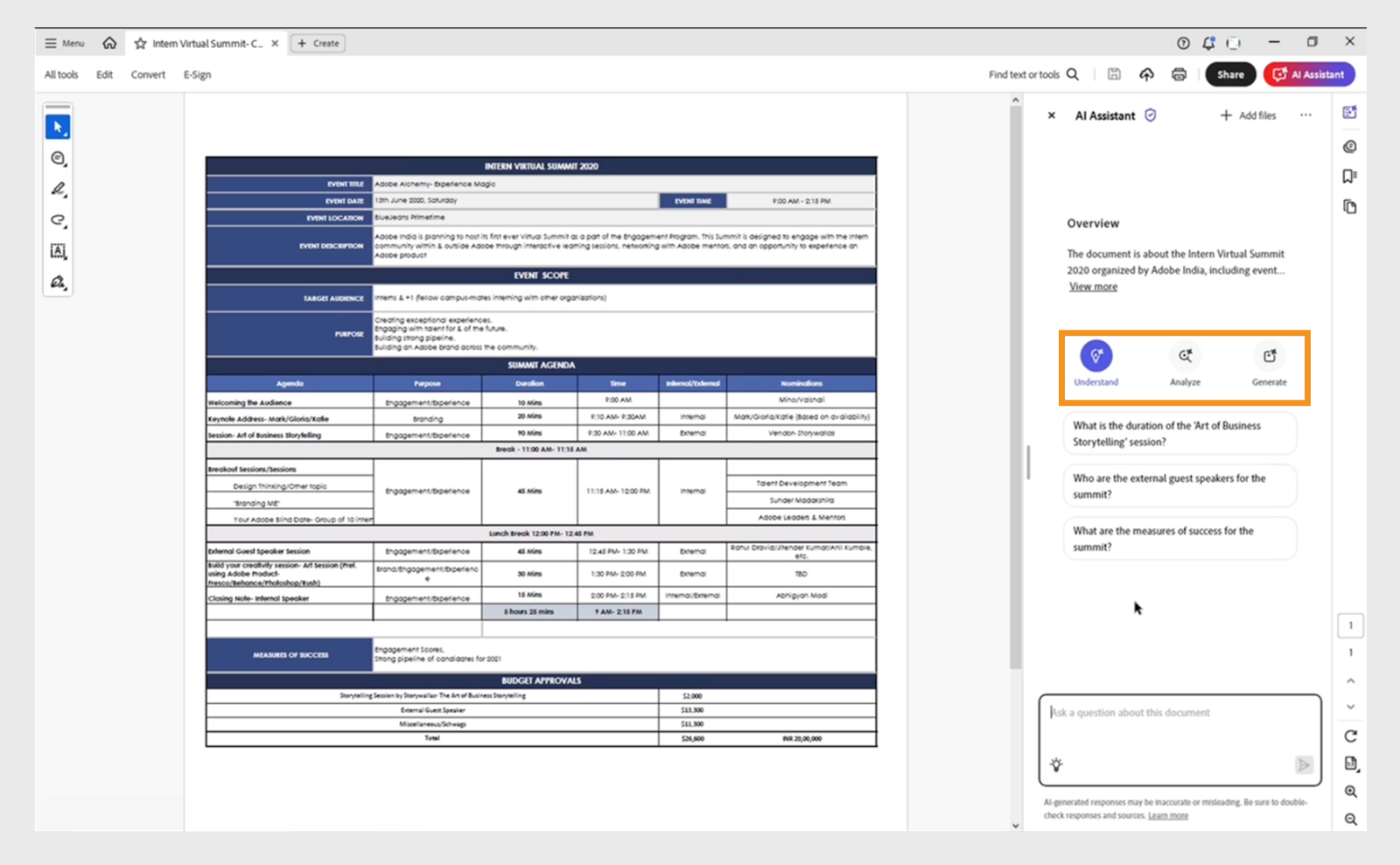Open a new tab with Create
The image size is (1400, 865).
coord(318,43)
